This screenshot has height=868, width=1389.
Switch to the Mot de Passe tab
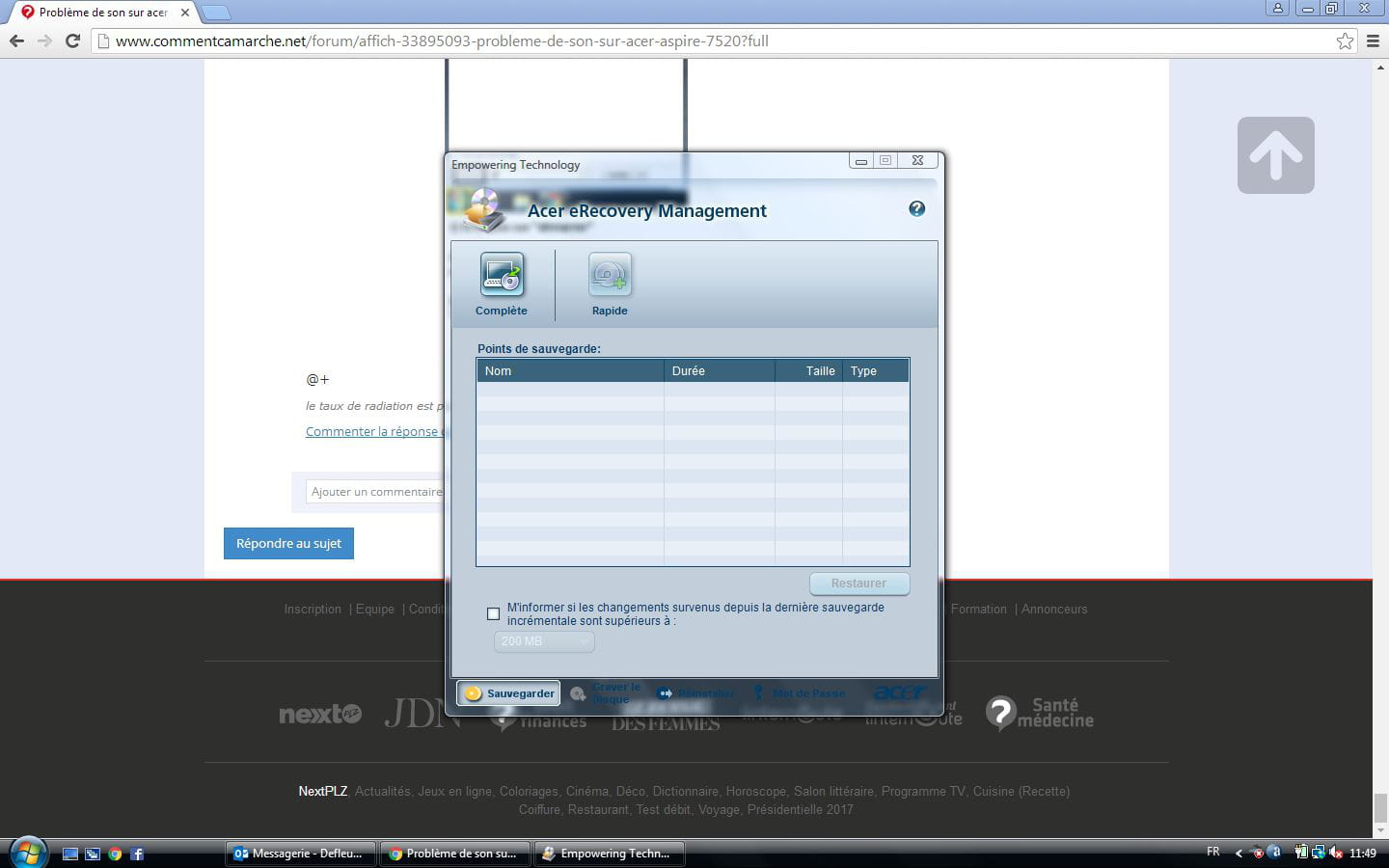pos(800,692)
